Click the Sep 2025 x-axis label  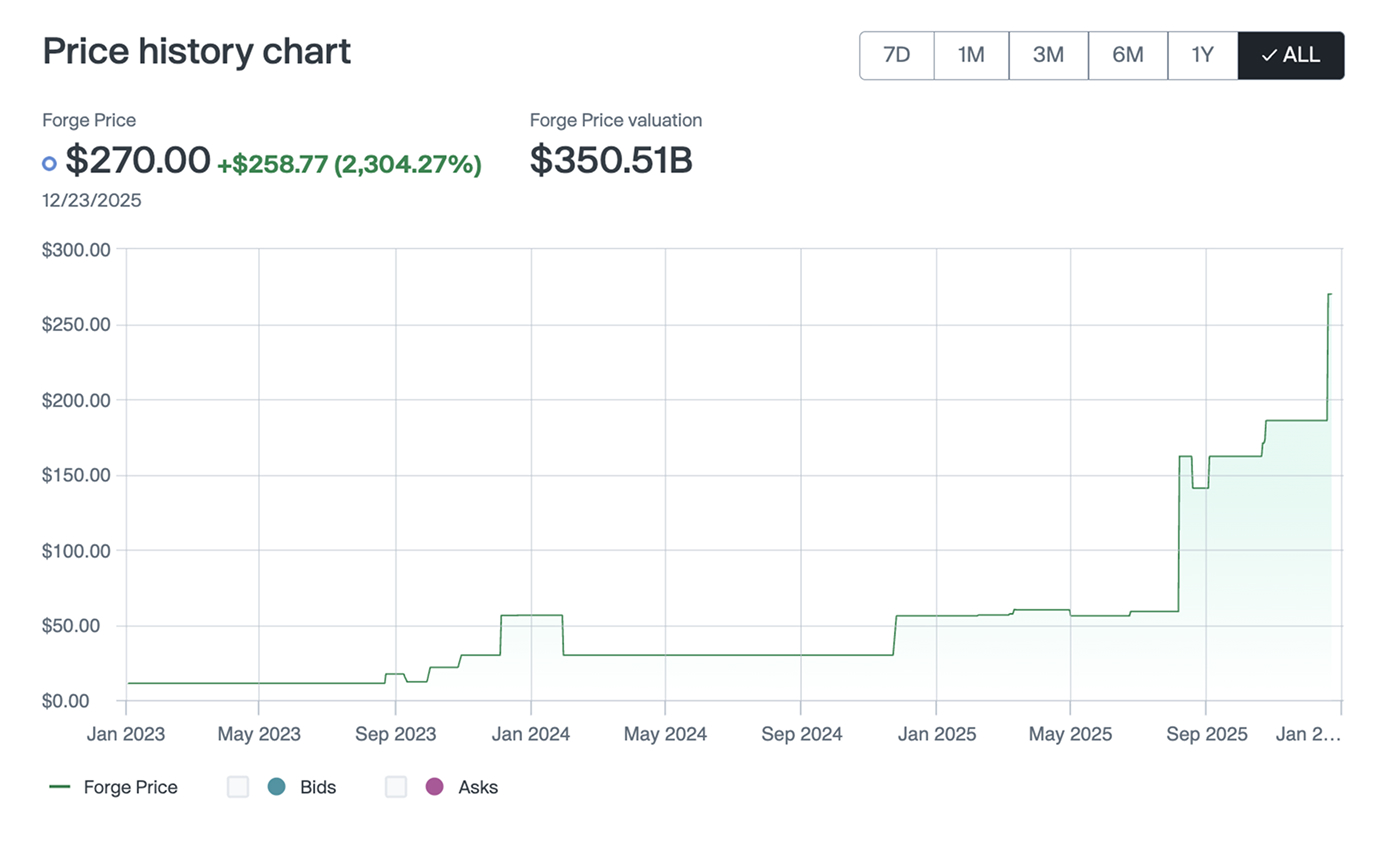coord(1206,734)
